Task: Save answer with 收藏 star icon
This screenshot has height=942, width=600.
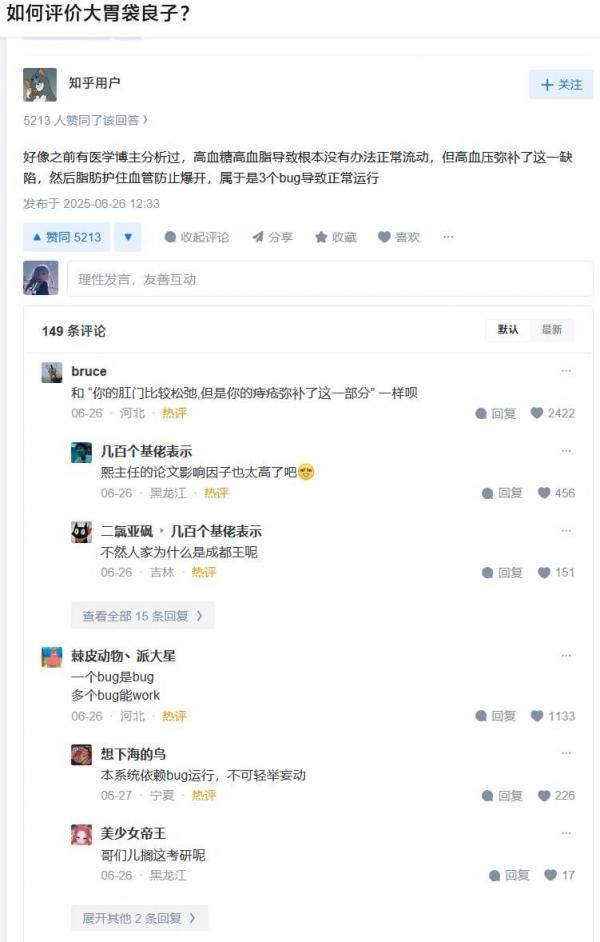Action: click(x=336, y=237)
